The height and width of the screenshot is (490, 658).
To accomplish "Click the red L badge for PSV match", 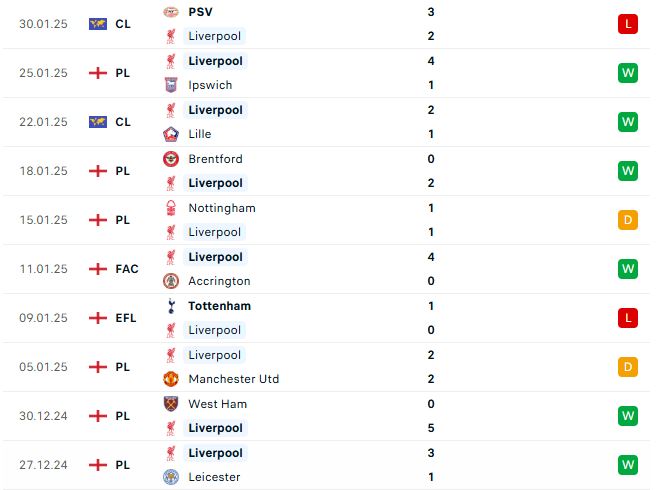I will 628,24.
